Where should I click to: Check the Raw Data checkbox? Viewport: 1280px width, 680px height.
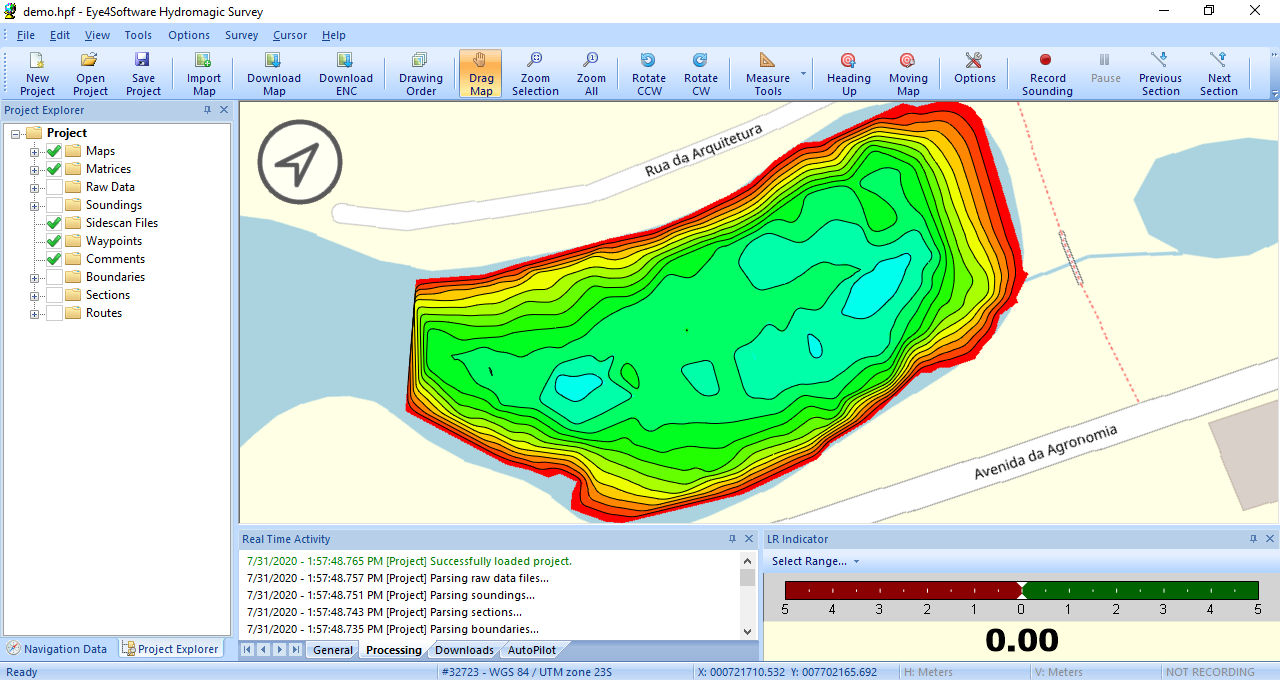54,187
